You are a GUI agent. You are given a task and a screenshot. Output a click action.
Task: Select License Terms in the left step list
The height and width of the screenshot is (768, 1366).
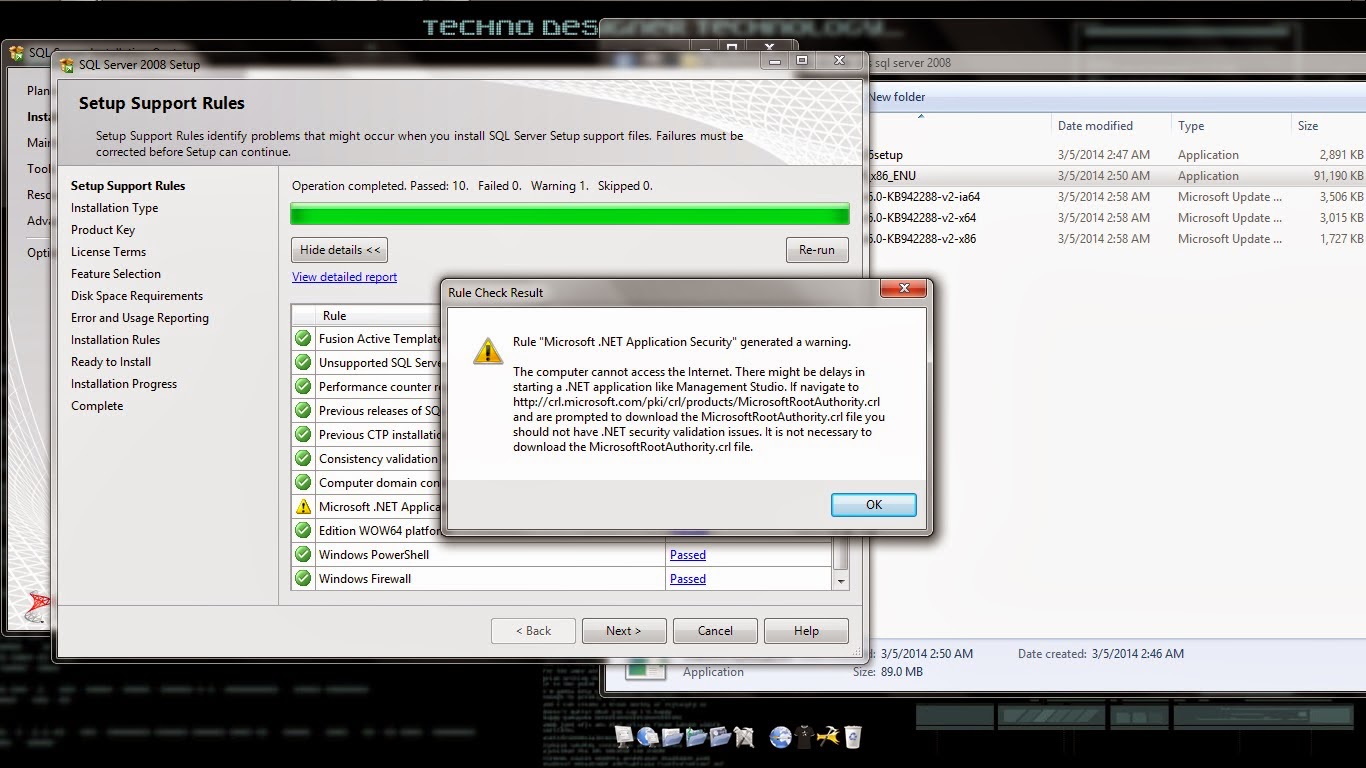[x=108, y=252]
